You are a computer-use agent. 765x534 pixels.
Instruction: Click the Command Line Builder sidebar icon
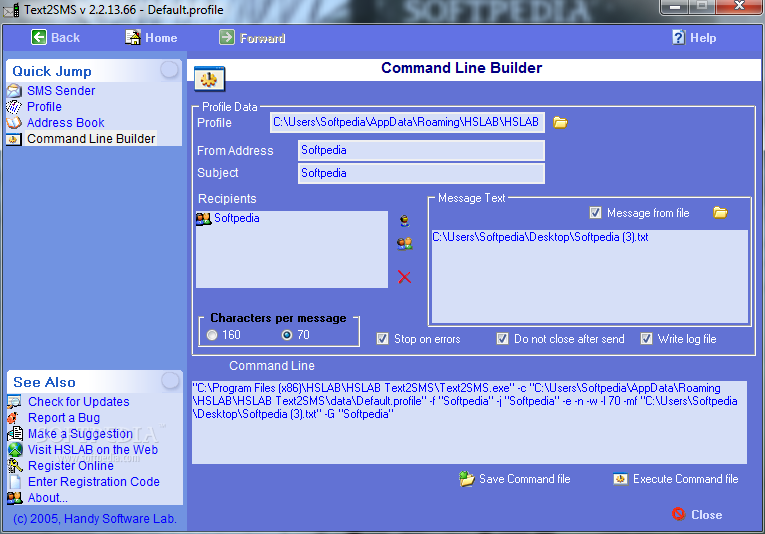[x=14, y=139]
